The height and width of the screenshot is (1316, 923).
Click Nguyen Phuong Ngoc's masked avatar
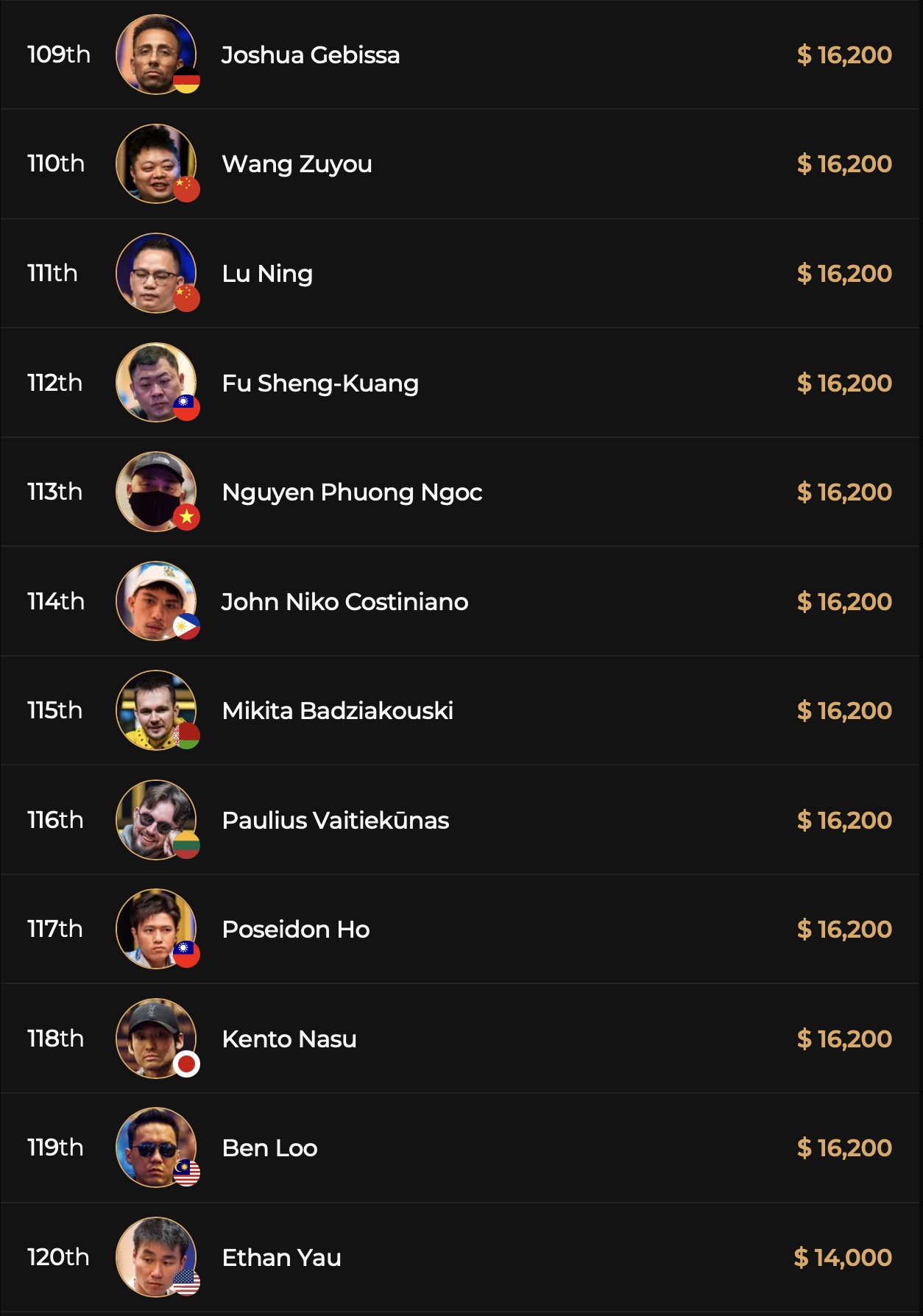pos(155,491)
